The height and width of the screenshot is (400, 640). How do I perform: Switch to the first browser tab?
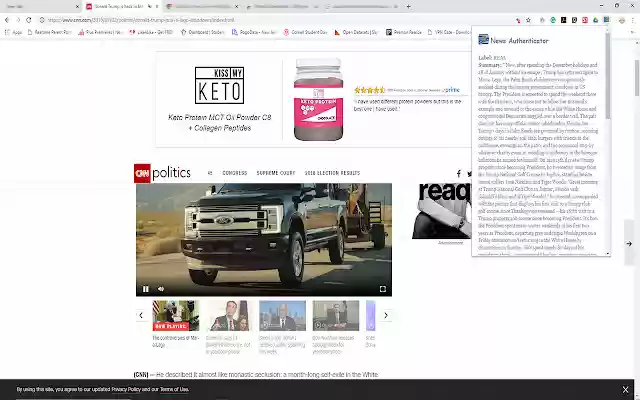41,7
